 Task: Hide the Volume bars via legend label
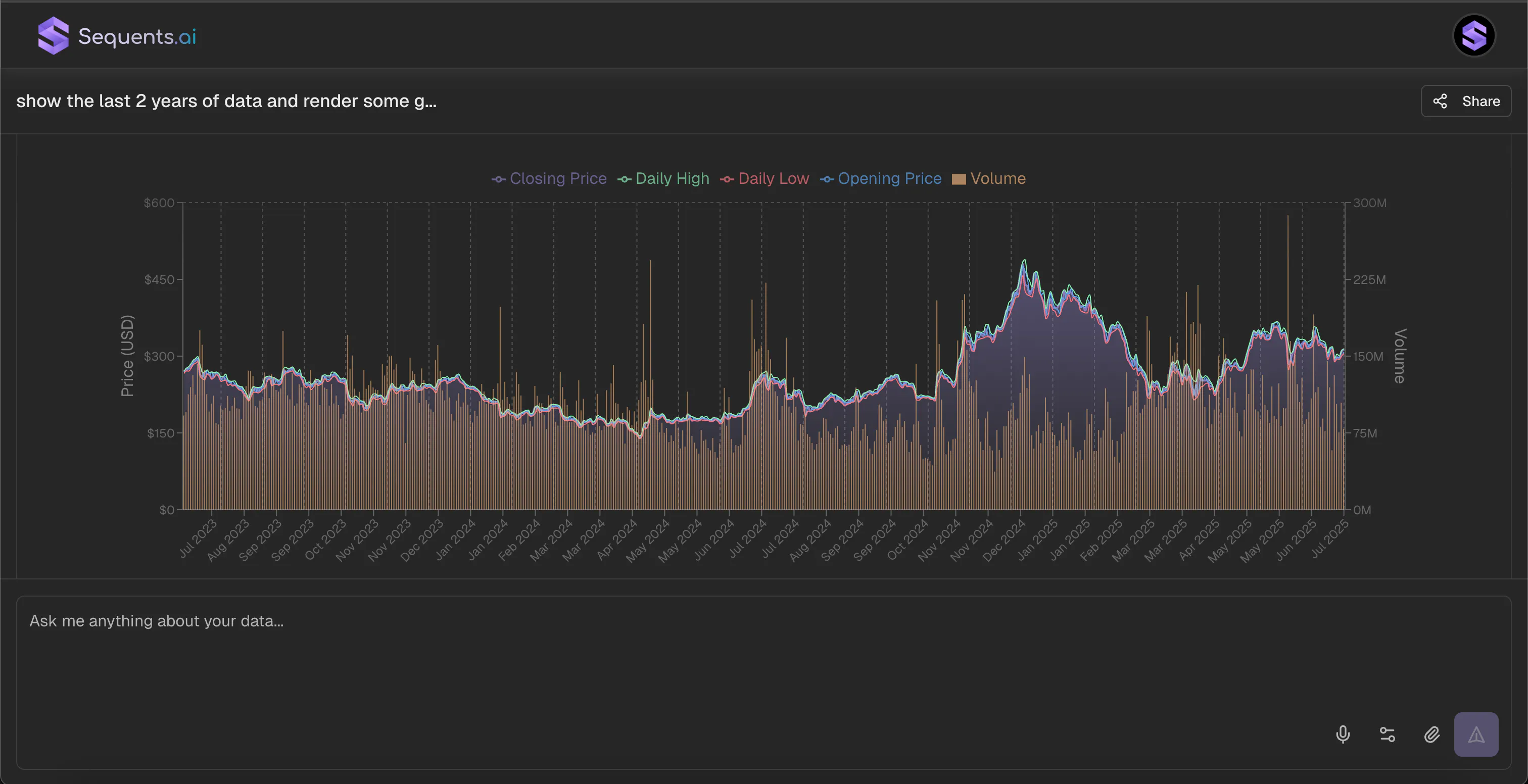(x=998, y=178)
